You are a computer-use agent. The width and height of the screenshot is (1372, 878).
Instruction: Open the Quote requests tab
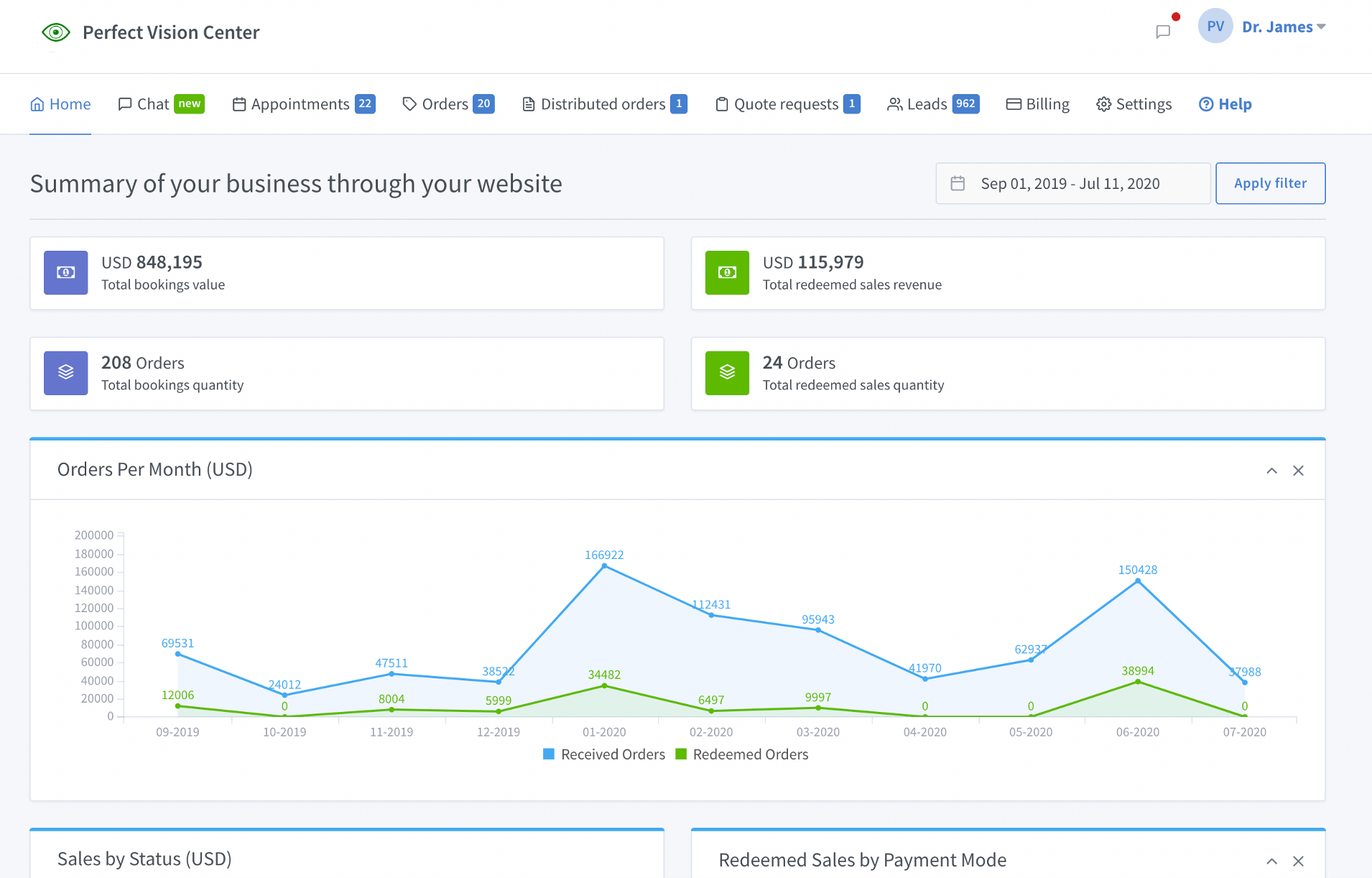[x=788, y=104]
